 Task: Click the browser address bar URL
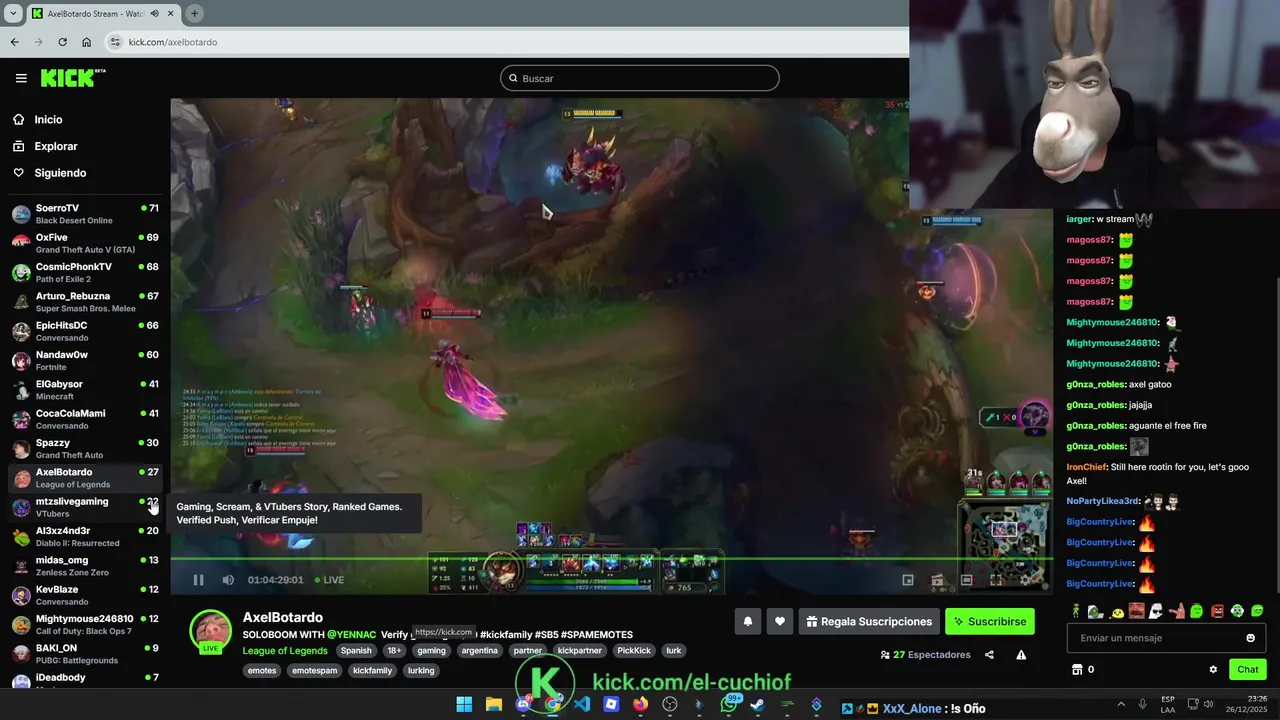173,42
